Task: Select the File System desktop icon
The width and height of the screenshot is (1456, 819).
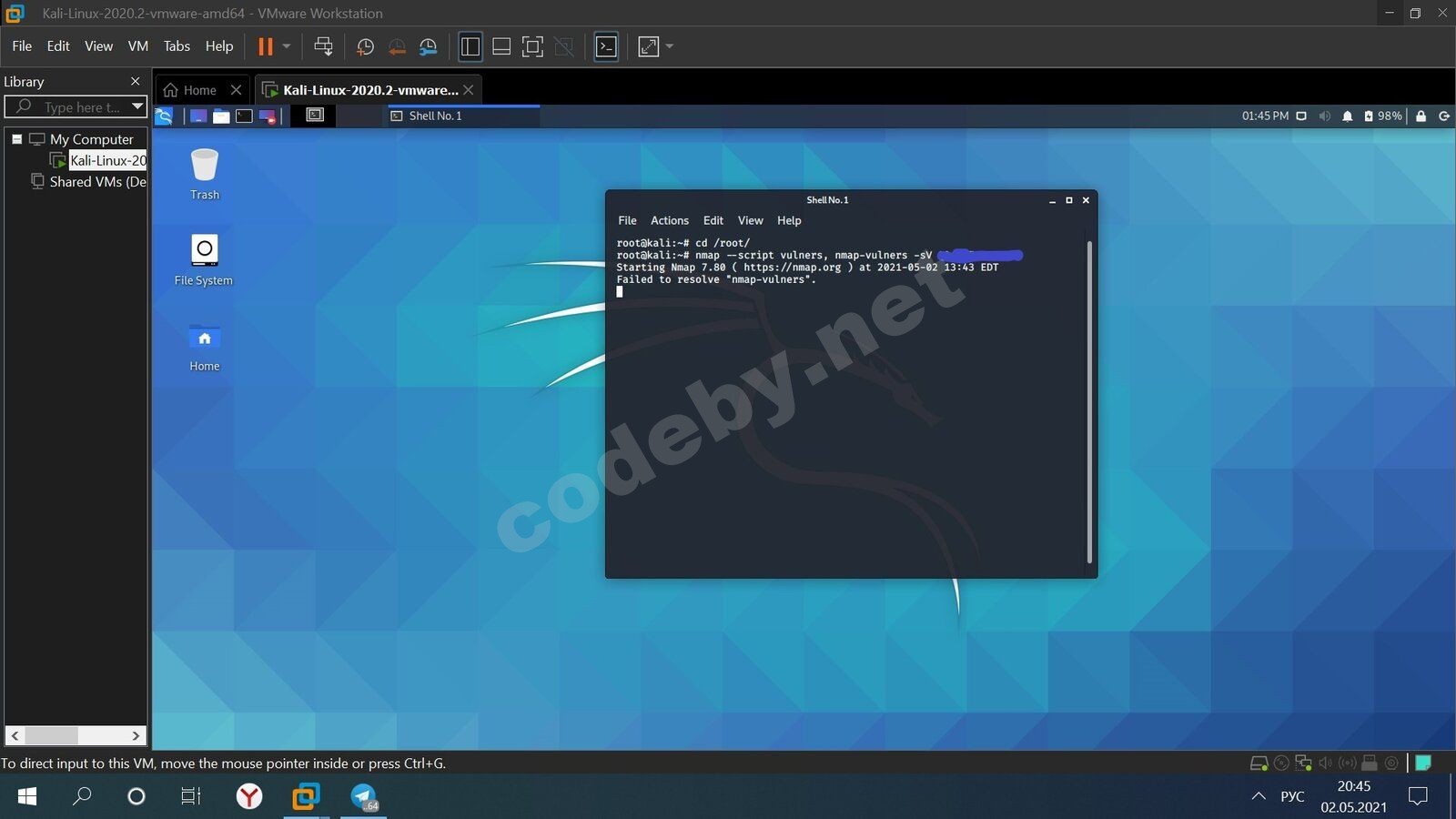Action: point(204,260)
